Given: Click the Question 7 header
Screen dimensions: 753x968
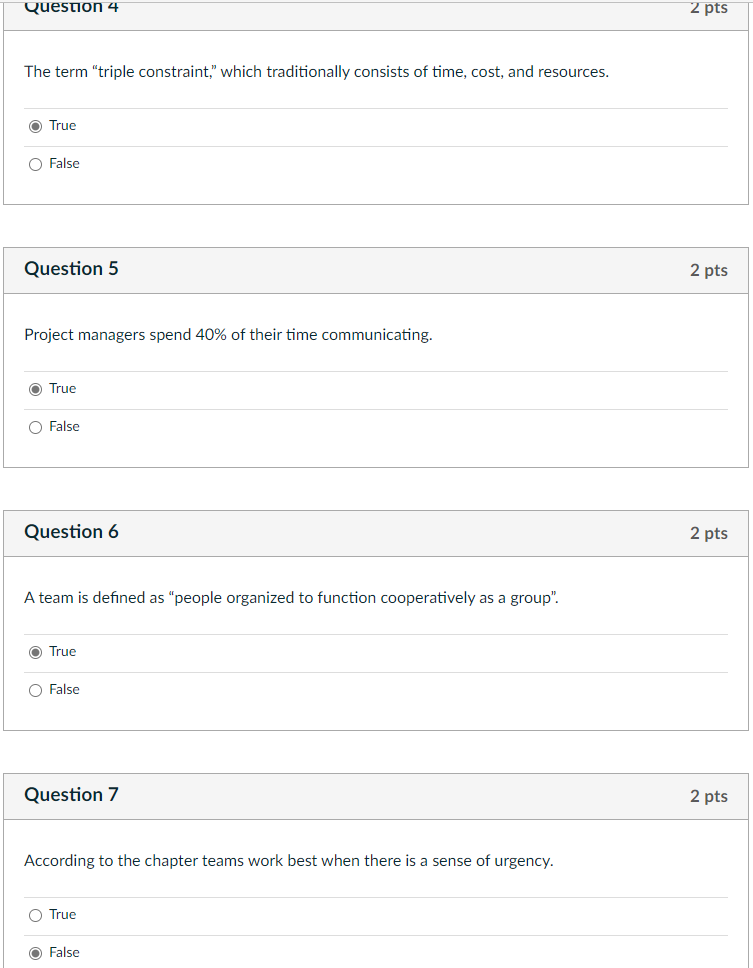Looking at the screenshot, I should (x=71, y=795).
